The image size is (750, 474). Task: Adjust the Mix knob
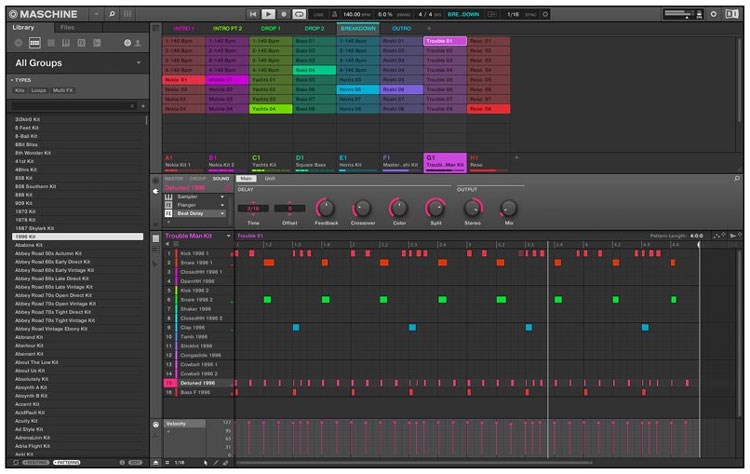(508, 208)
